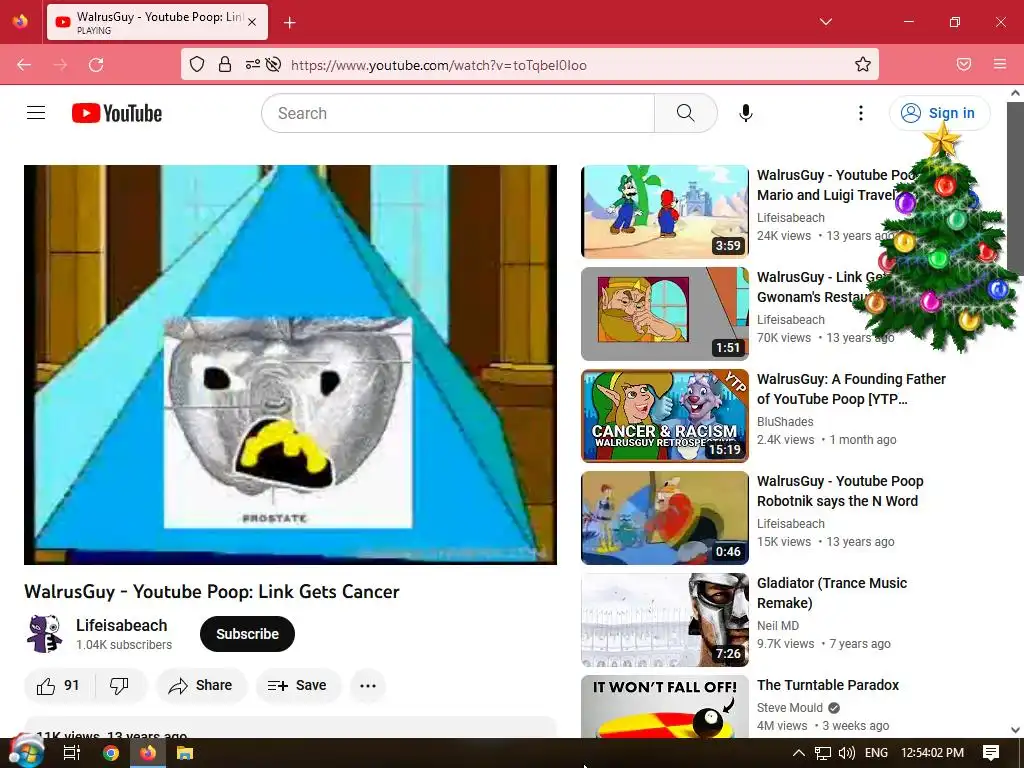Viewport: 1024px width, 768px height.
Task: Bookmark this page with star icon
Action: point(863,64)
